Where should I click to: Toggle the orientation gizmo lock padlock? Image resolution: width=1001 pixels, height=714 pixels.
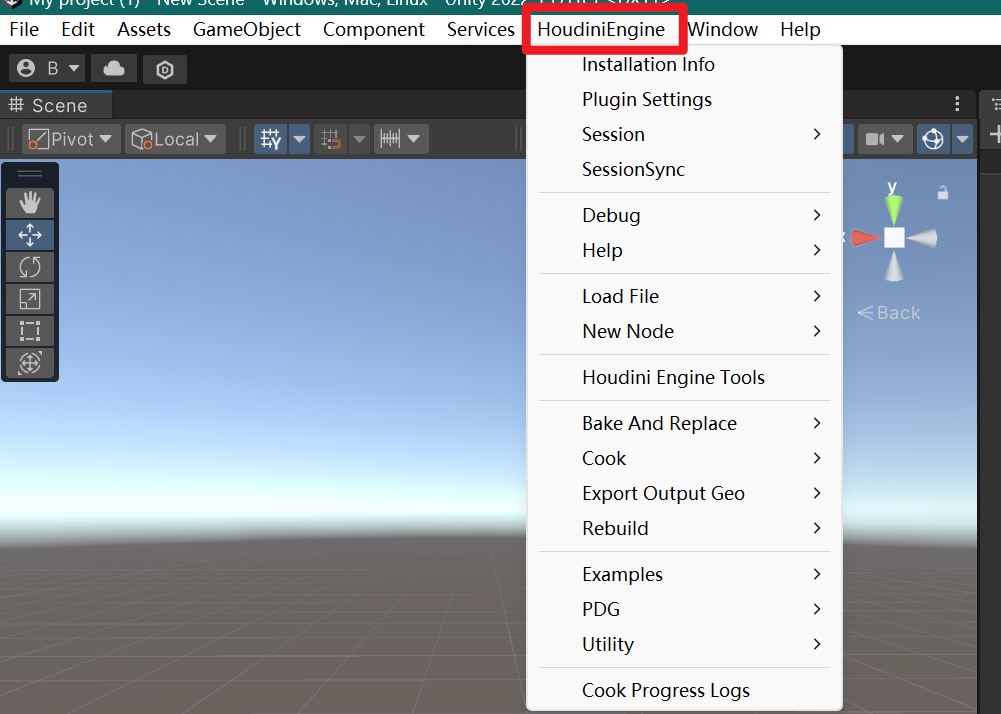coord(941,192)
